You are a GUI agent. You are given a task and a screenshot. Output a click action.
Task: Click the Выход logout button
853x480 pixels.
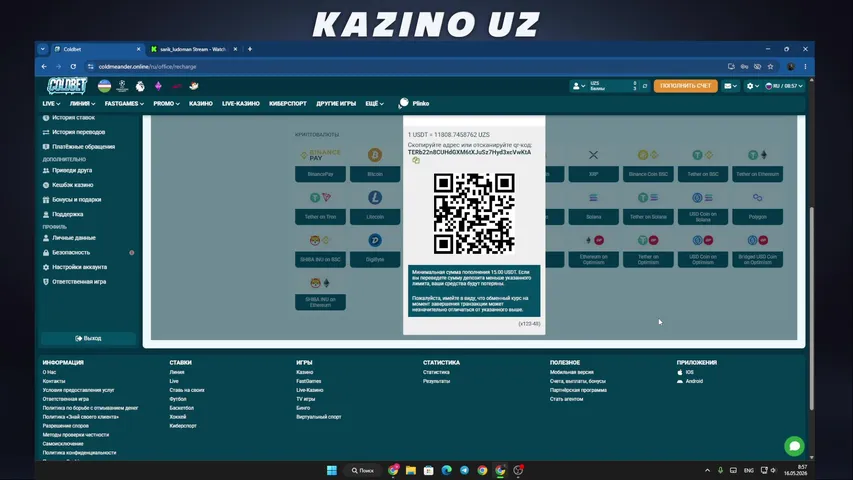click(x=88, y=339)
